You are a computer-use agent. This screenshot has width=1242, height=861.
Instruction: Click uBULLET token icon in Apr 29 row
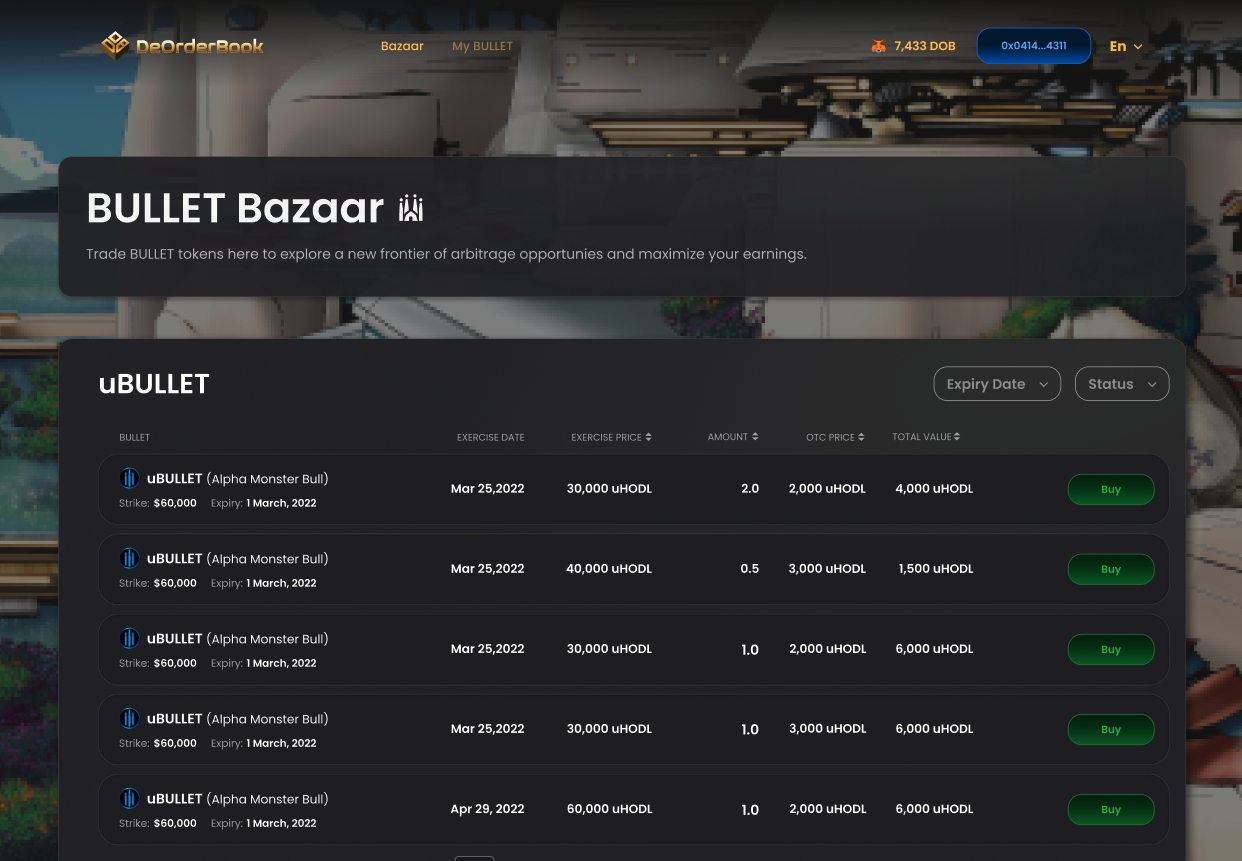coord(129,798)
